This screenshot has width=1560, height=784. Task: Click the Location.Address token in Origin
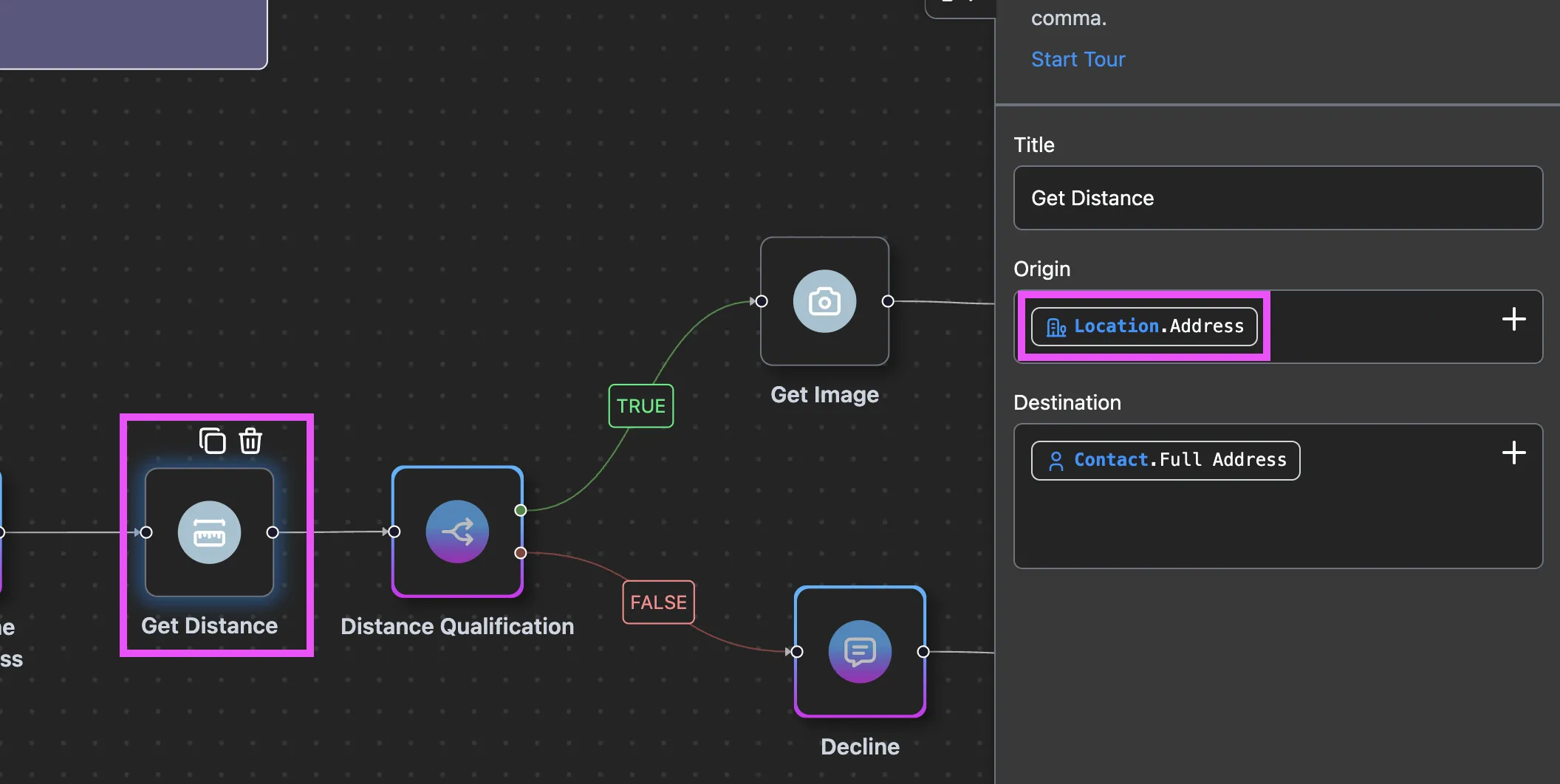[x=1144, y=326]
